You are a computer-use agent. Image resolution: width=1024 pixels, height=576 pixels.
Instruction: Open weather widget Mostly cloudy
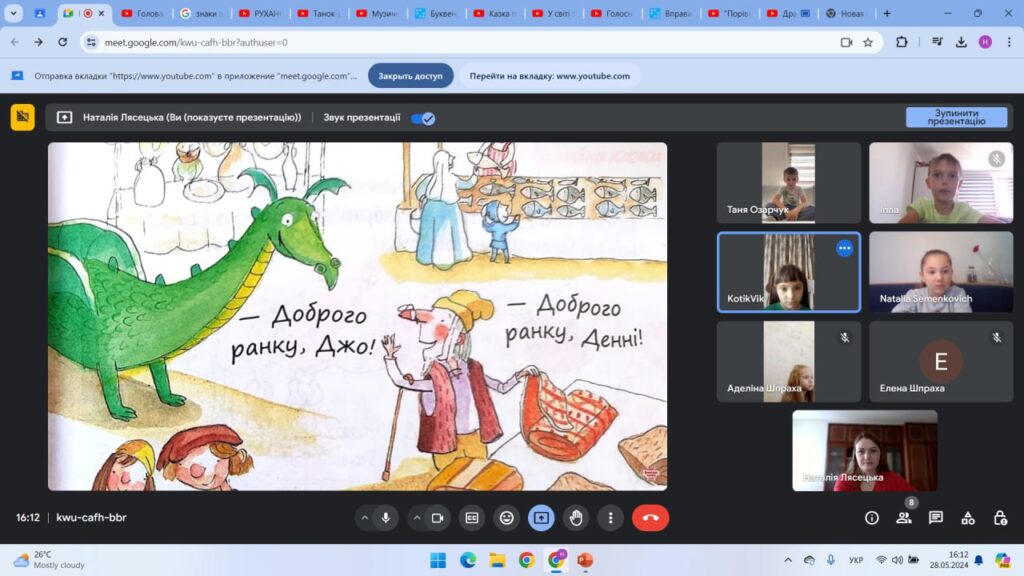coord(50,560)
